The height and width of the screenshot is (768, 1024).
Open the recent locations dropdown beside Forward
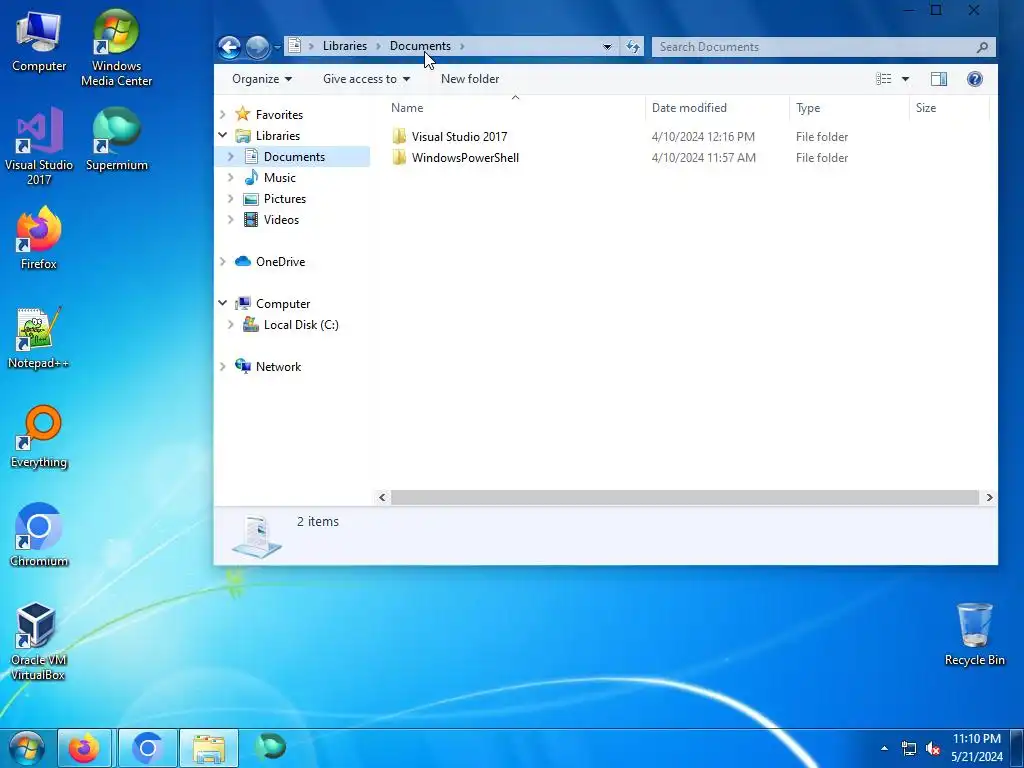[x=277, y=47]
